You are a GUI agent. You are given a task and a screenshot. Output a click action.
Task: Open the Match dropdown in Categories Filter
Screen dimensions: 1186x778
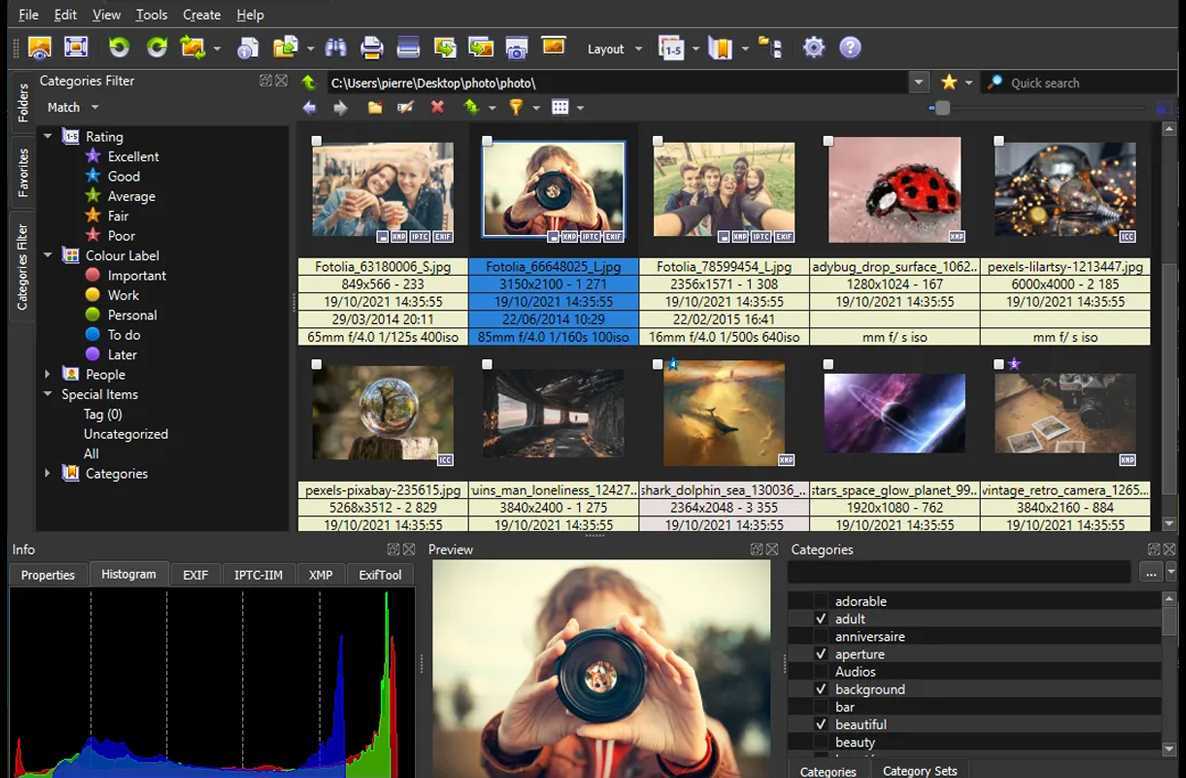coord(73,107)
